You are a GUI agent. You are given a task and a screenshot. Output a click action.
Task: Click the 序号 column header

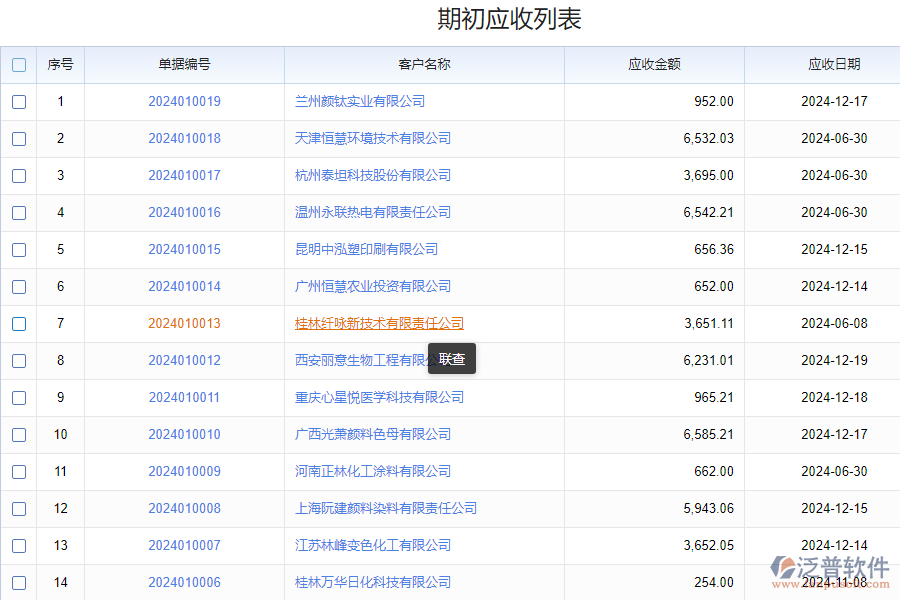pyautogui.click(x=60, y=65)
